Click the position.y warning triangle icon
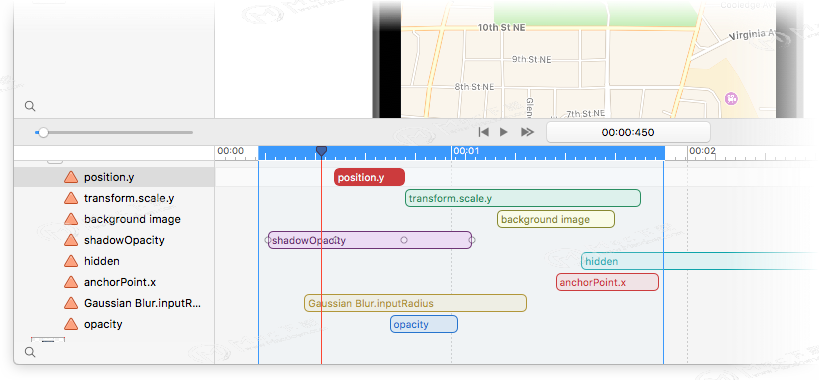 click(x=71, y=177)
